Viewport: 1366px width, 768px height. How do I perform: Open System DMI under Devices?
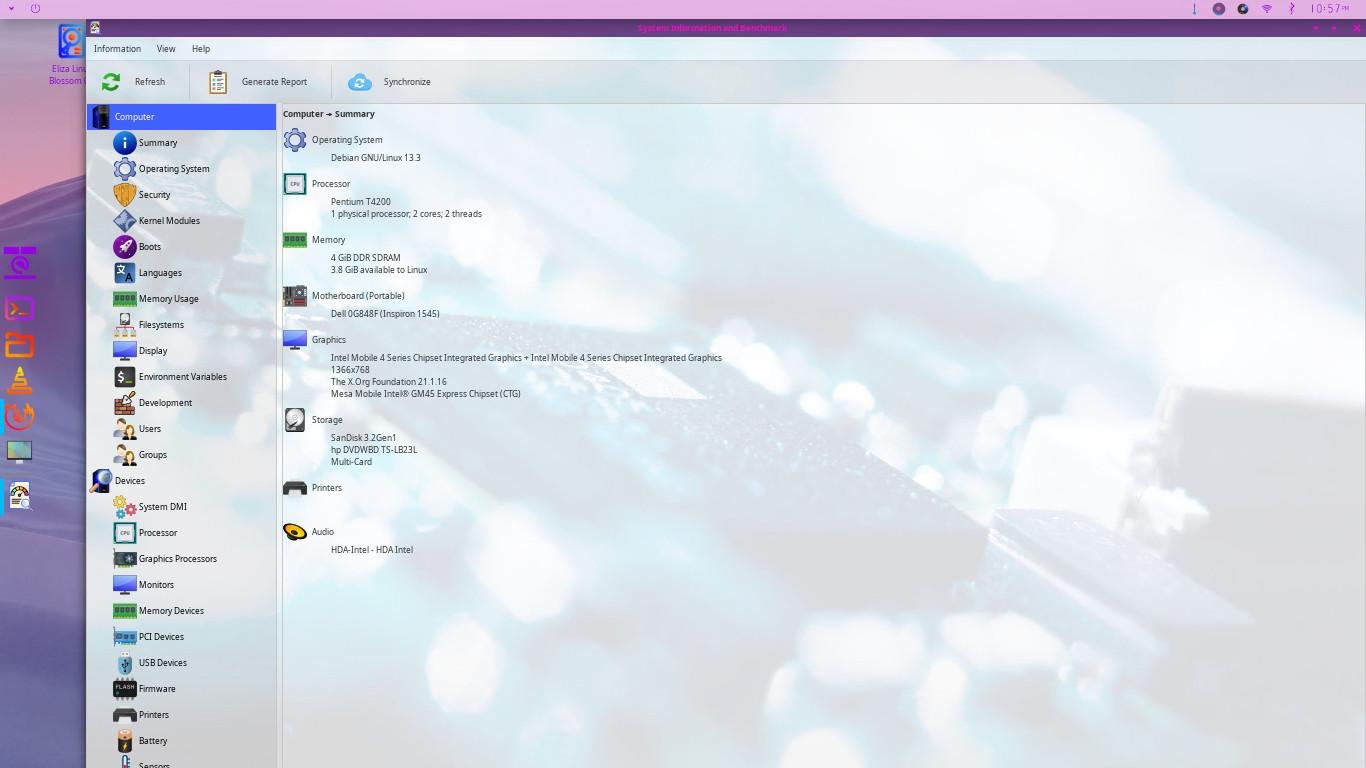click(x=162, y=507)
